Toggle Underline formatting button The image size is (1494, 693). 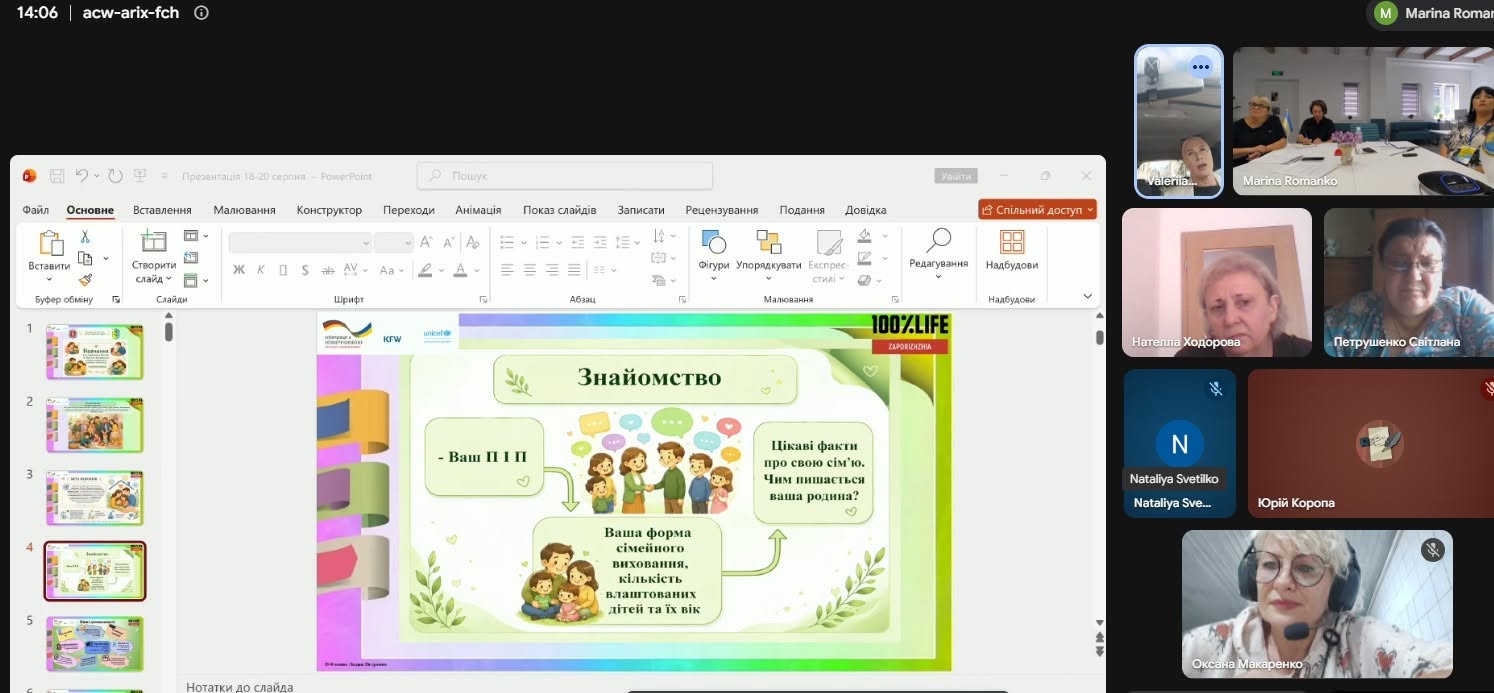coord(283,270)
